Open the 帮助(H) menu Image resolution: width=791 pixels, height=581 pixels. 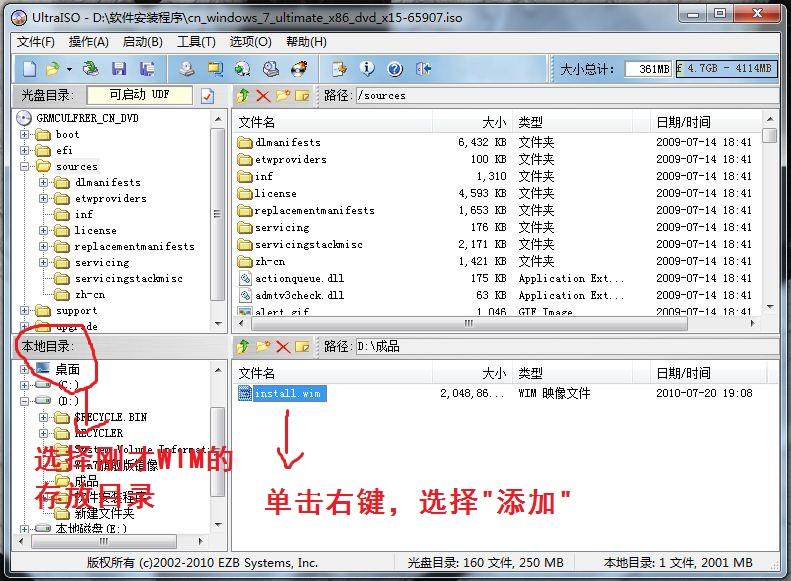click(306, 41)
